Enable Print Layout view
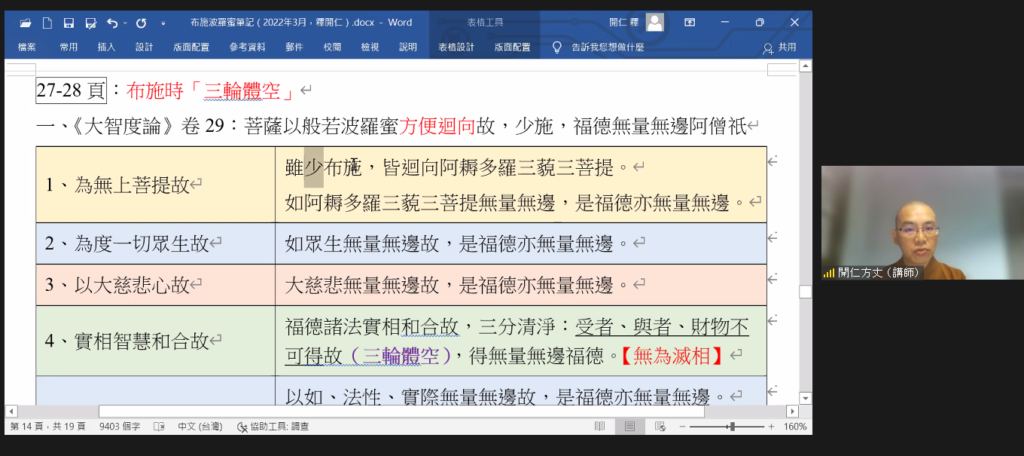Screen dimensions: 1024x456 [x=629, y=427]
